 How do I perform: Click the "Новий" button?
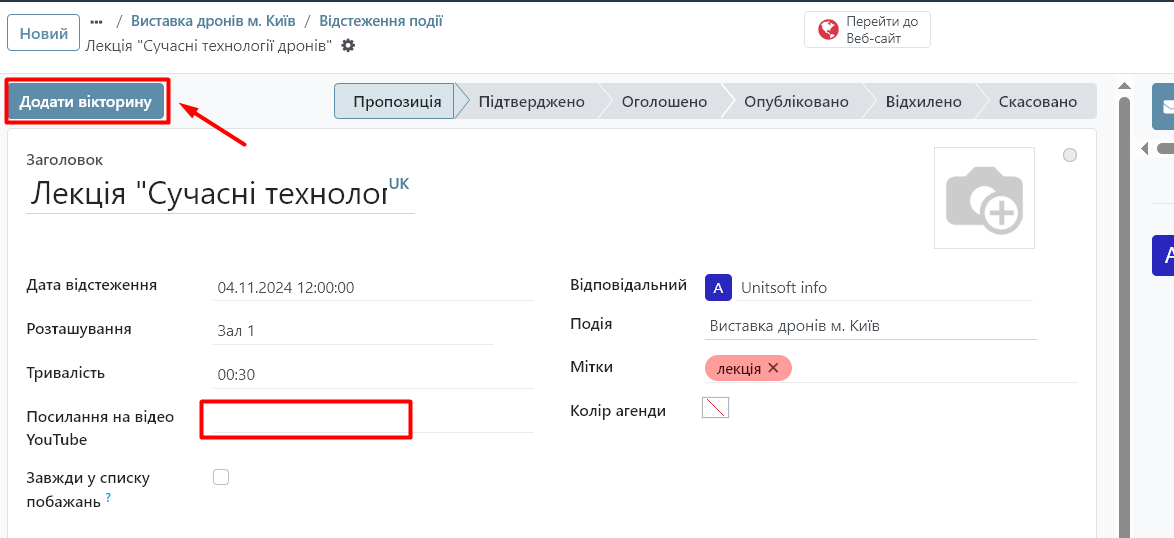tap(43, 33)
